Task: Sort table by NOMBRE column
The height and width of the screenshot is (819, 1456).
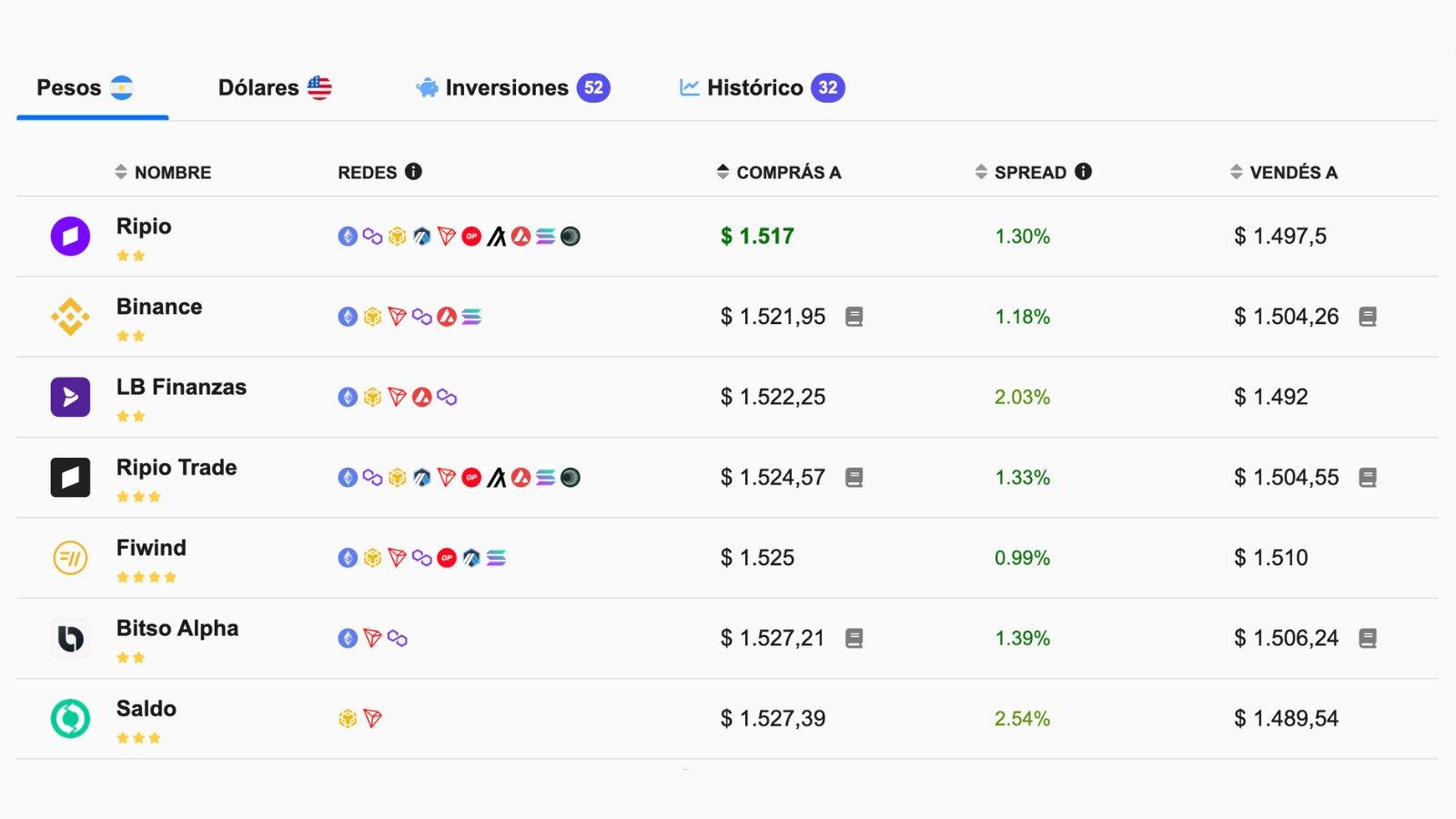Action: [163, 173]
